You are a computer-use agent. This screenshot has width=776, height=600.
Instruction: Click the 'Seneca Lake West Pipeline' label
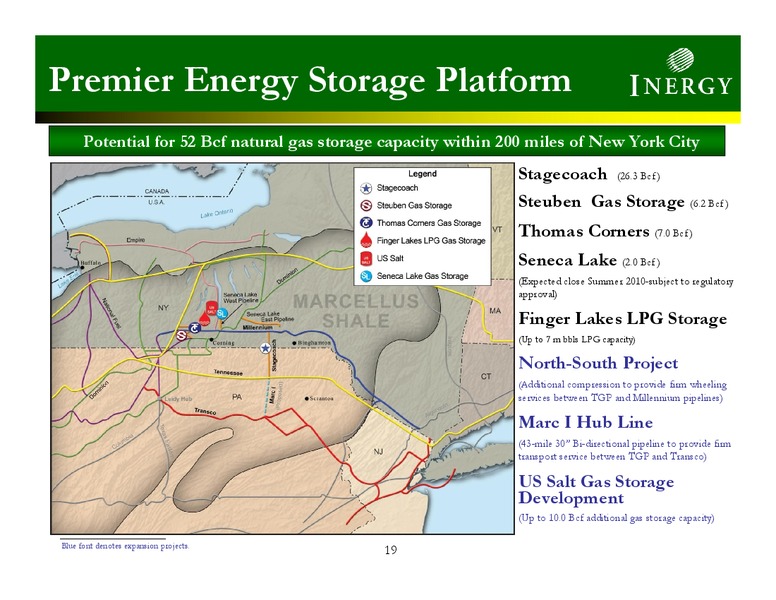pyautogui.click(x=241, y=298)
